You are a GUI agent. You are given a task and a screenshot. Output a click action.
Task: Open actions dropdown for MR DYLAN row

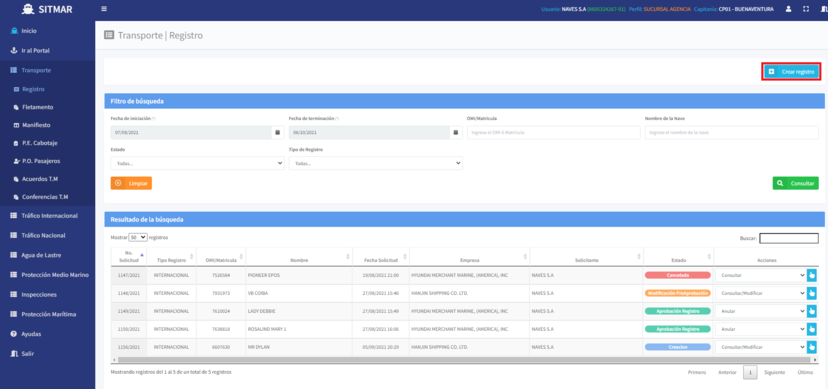(761, 347)
